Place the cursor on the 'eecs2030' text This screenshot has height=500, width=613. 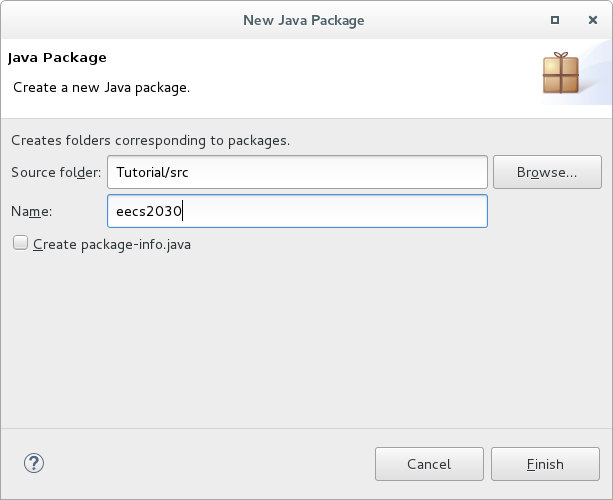[149, 211]
